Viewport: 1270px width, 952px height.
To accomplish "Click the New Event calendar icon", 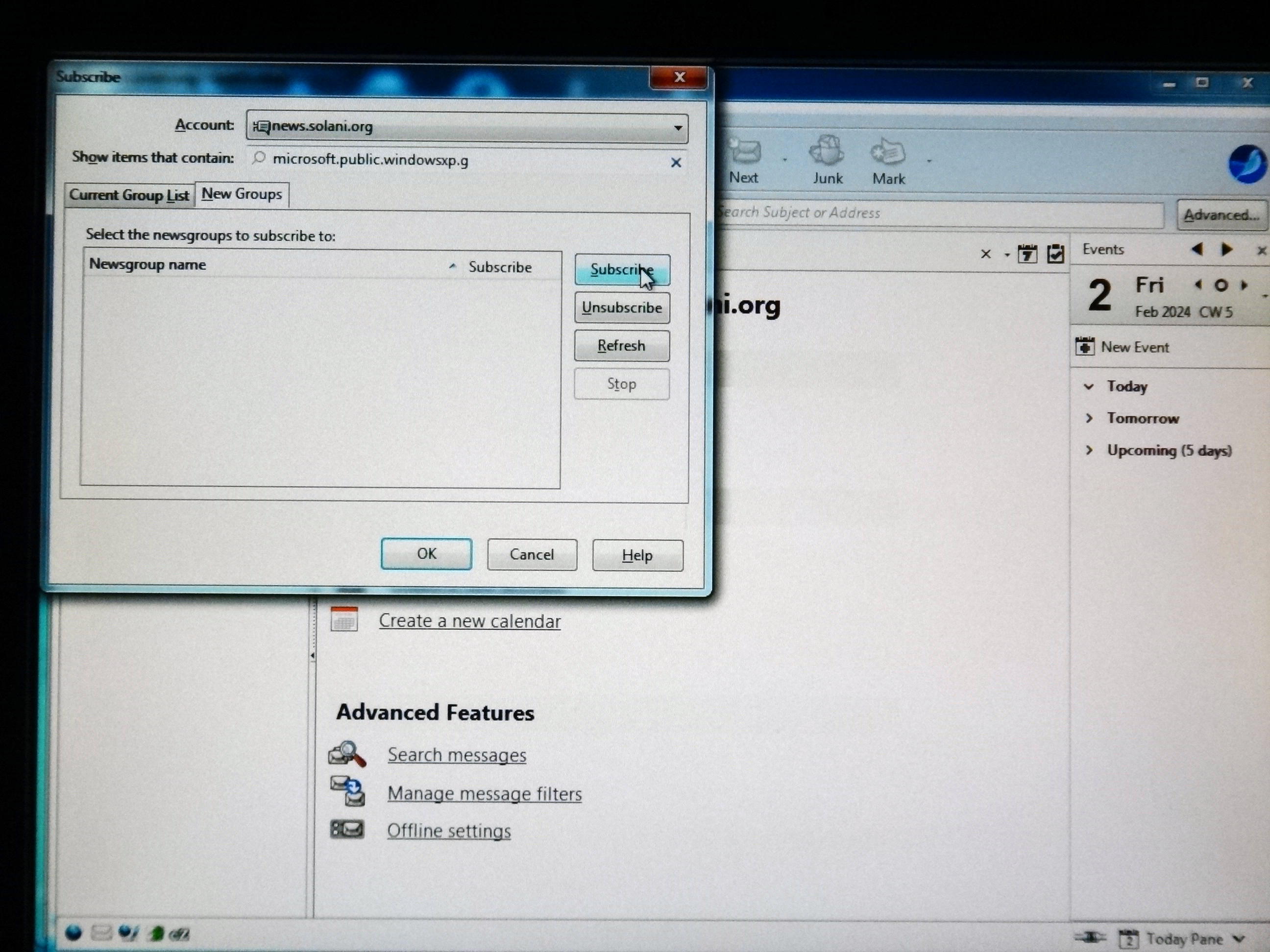I will (1085, 347).
